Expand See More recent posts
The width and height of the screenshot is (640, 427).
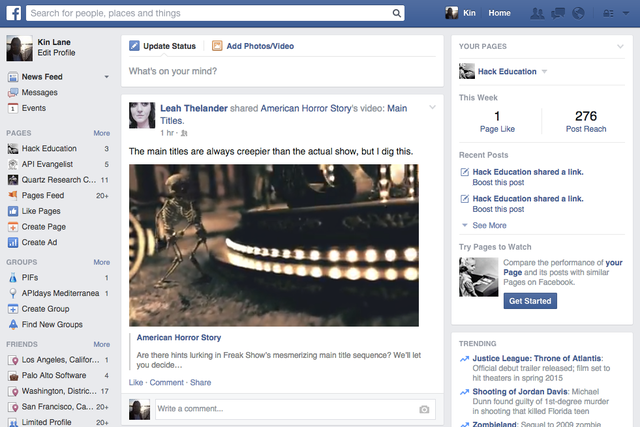[489, 225]
